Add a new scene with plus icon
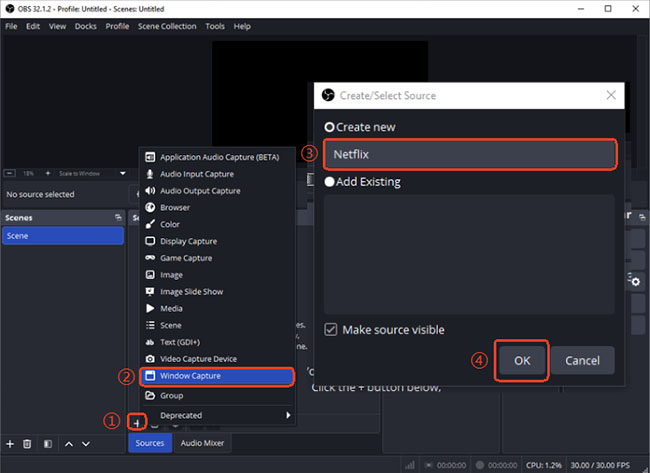 click(10, 444)
